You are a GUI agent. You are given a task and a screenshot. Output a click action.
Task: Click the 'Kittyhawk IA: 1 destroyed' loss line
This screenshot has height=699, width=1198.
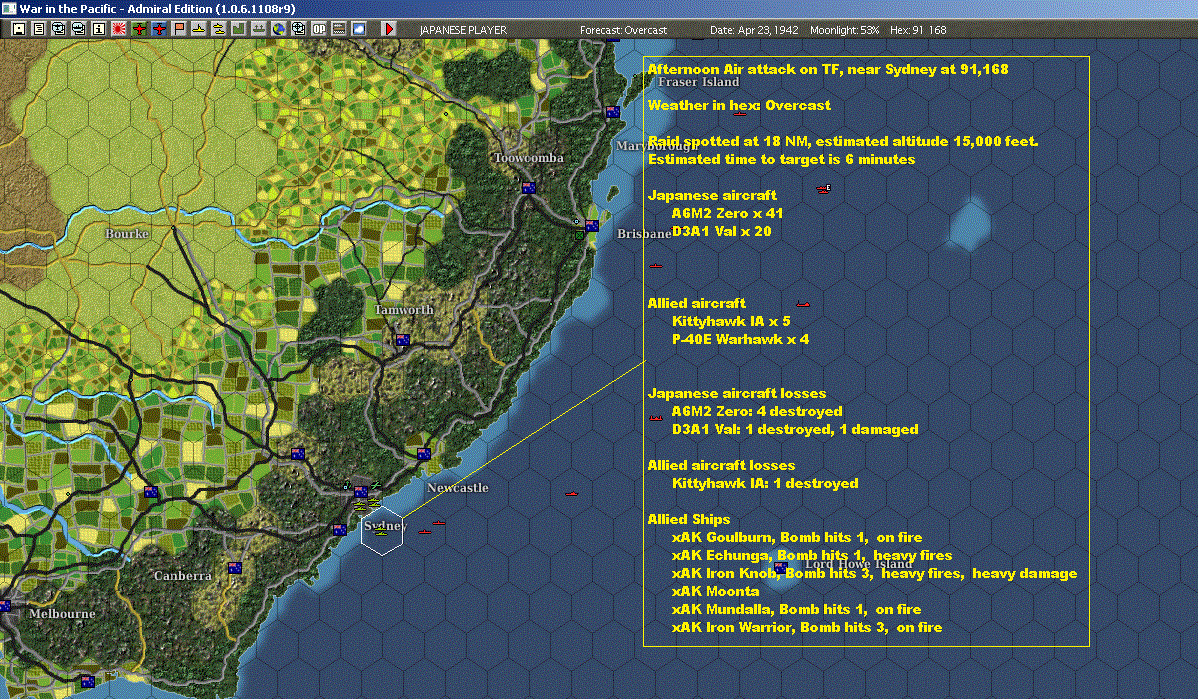point(765,483)
